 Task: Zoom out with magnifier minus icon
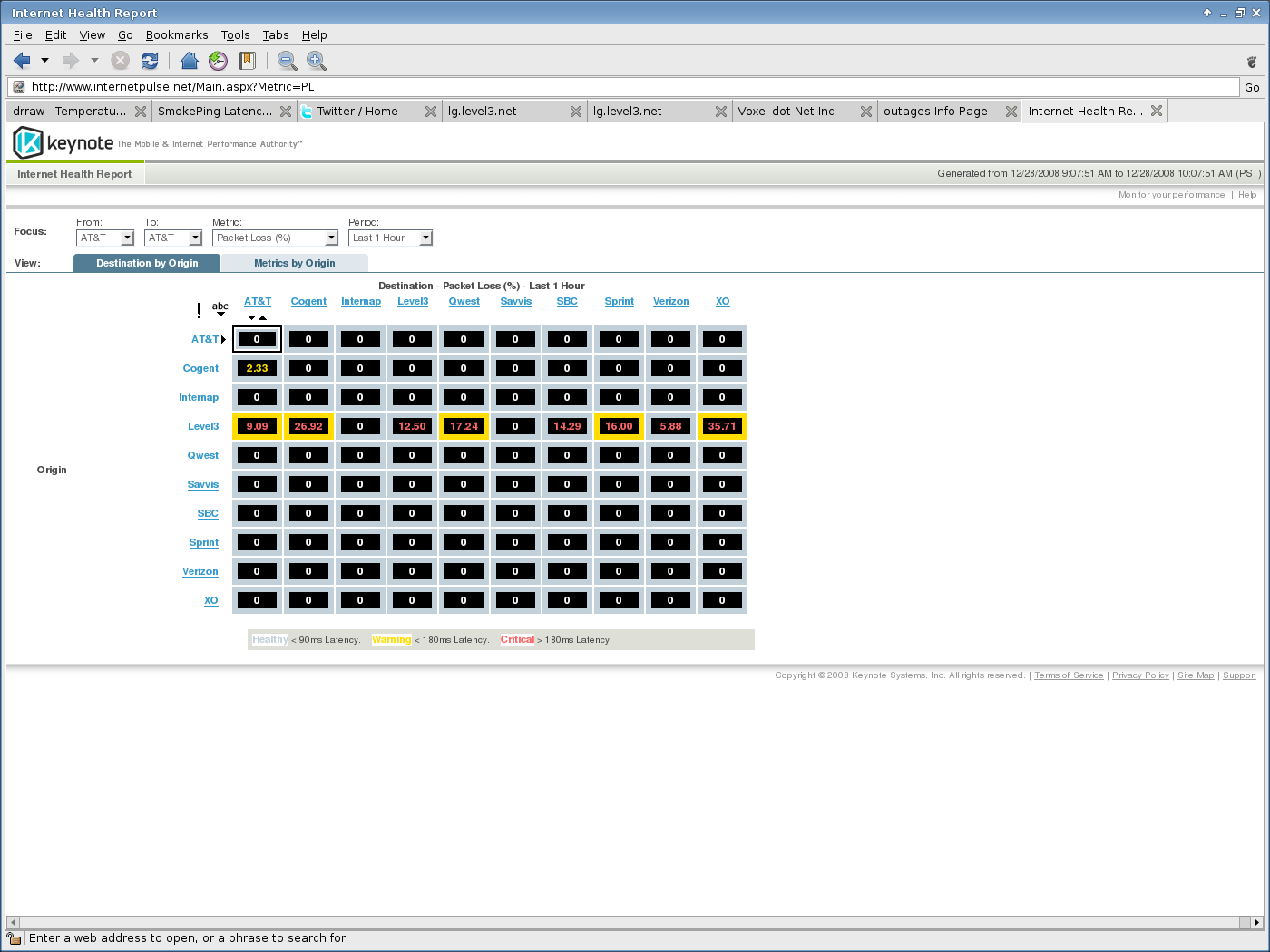click(x=287, y=61)
